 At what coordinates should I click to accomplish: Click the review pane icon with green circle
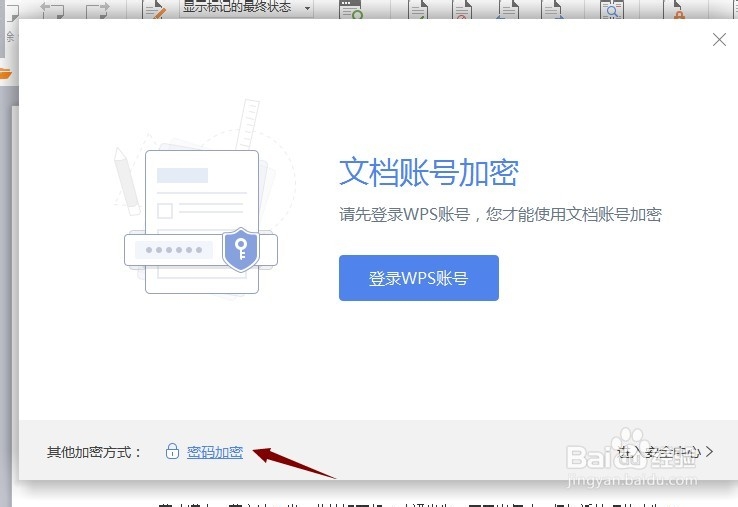tap(351, 9)
